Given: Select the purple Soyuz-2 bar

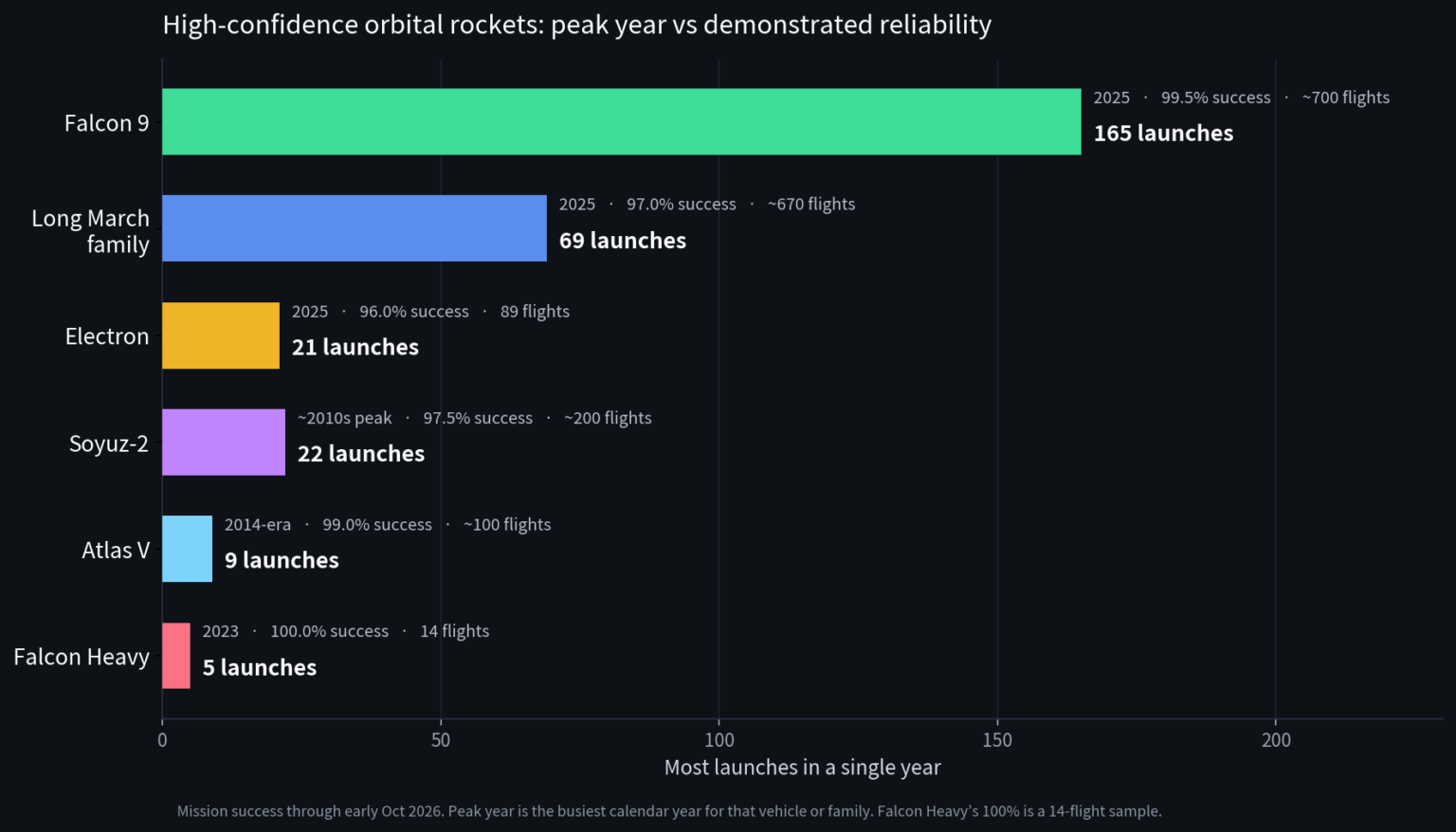Looking at the screenshot, I should tap(224, 442).
